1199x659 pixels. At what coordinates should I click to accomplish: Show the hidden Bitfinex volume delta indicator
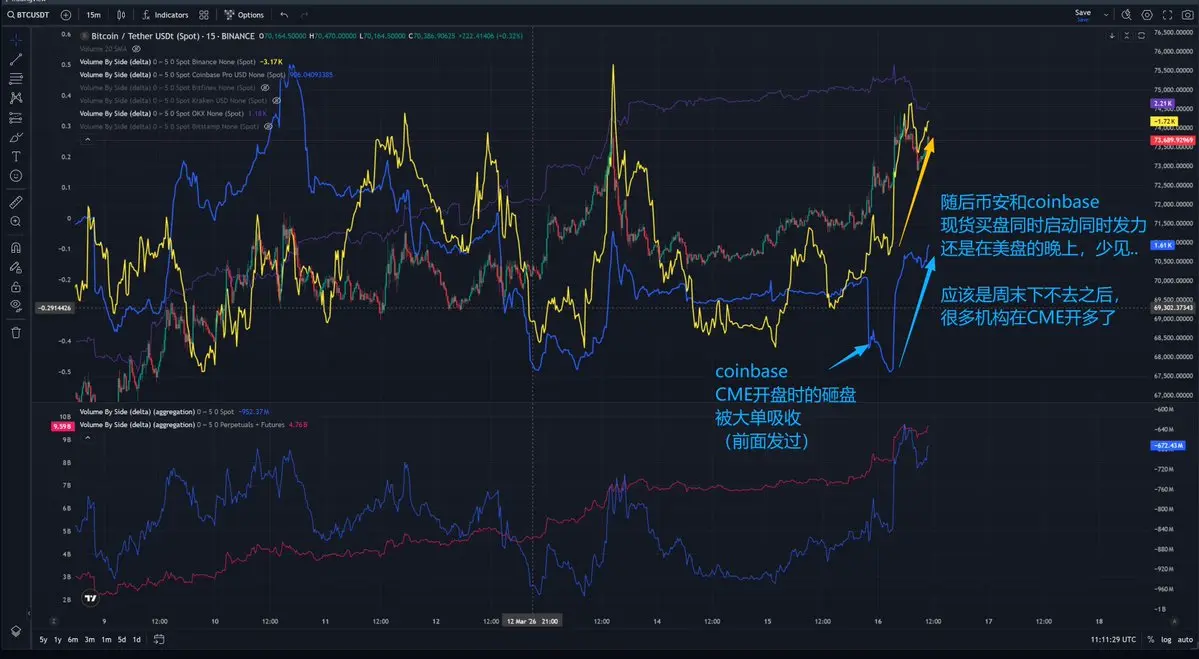click(265, 88)
